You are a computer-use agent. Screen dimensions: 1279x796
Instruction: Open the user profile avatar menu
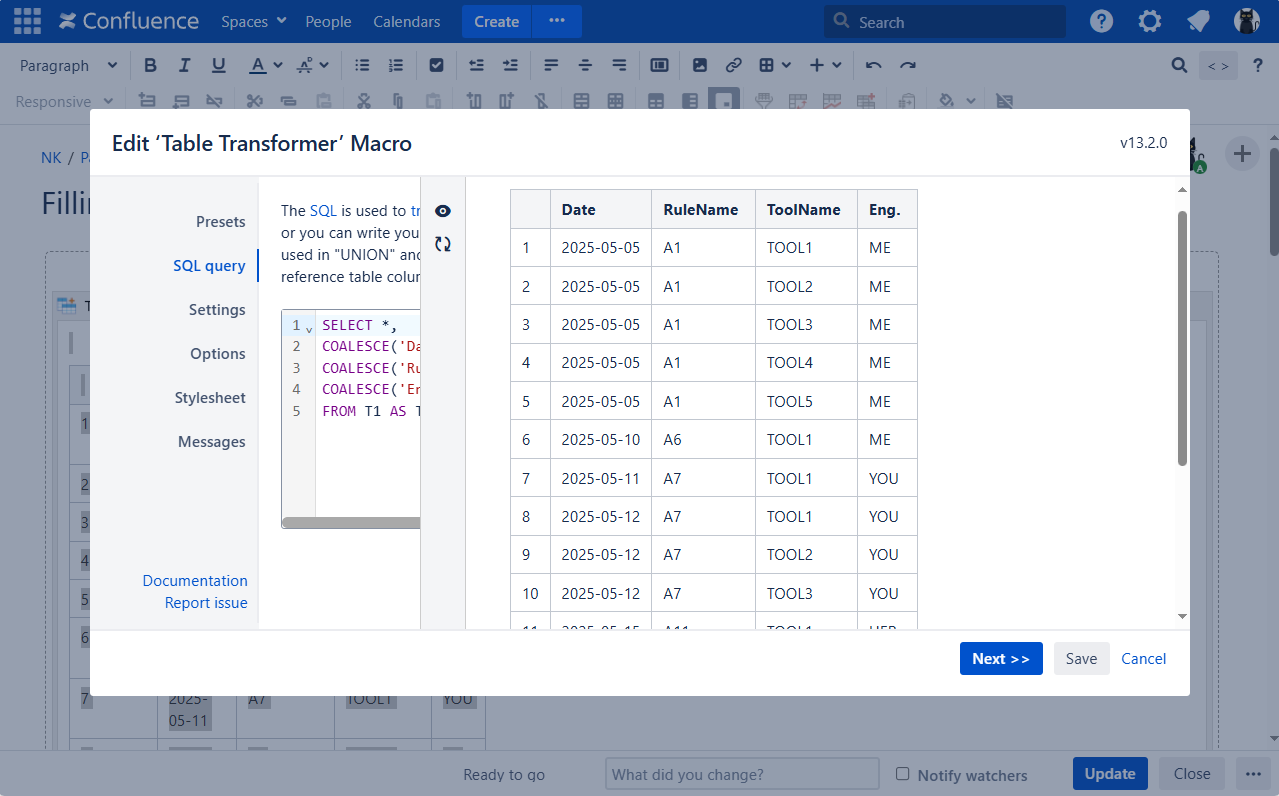point(1246,21)
